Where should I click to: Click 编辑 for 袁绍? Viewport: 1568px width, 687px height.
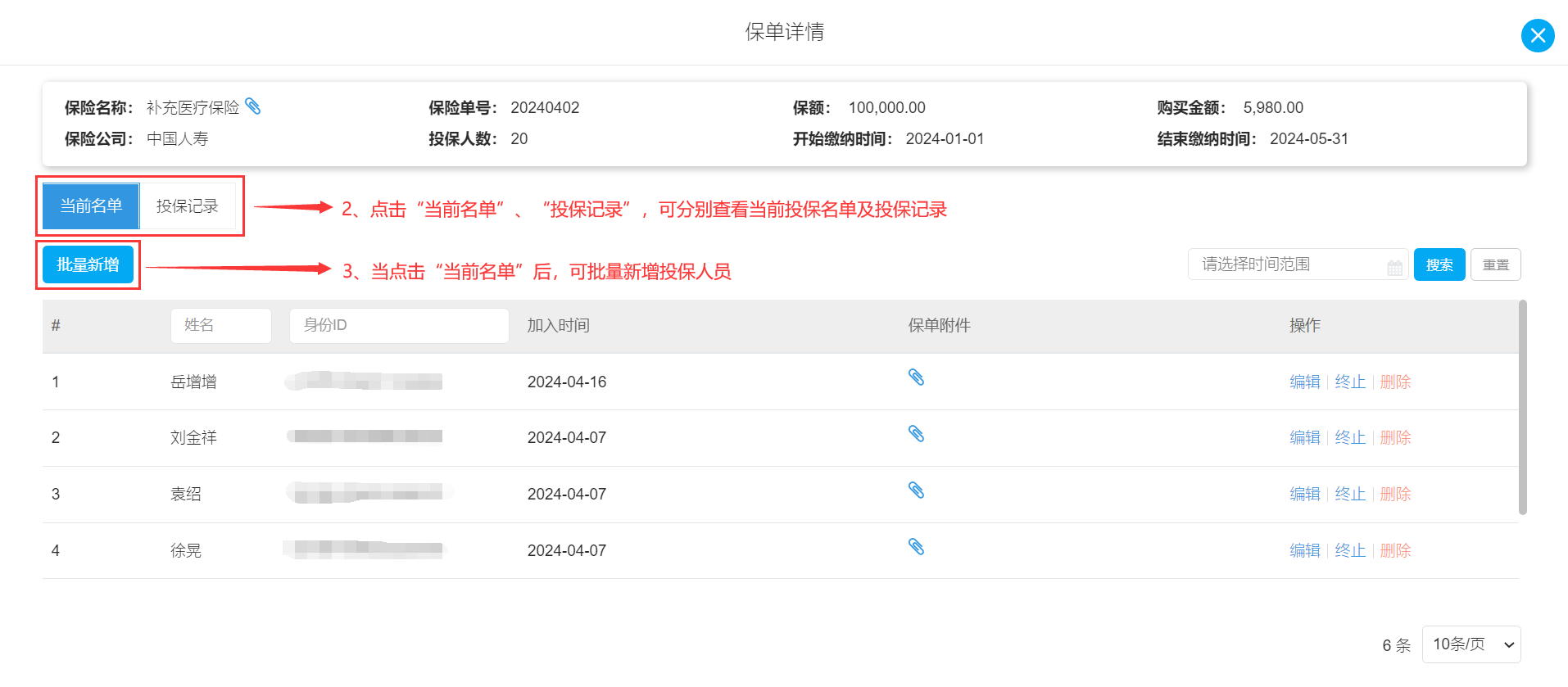coord(1305,494)
